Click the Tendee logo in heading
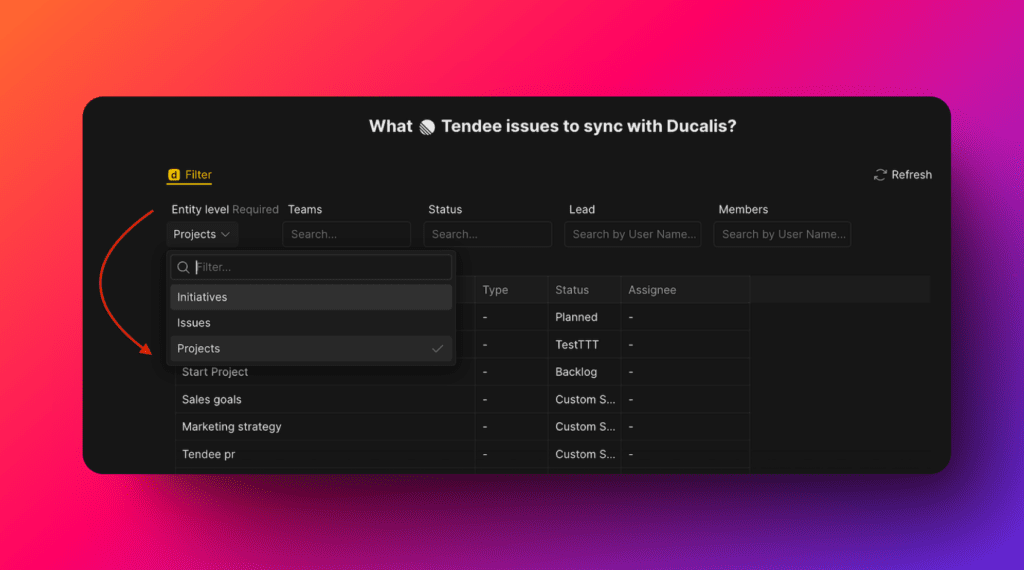This screenshot has height=570, width=1024. point(427,127)
